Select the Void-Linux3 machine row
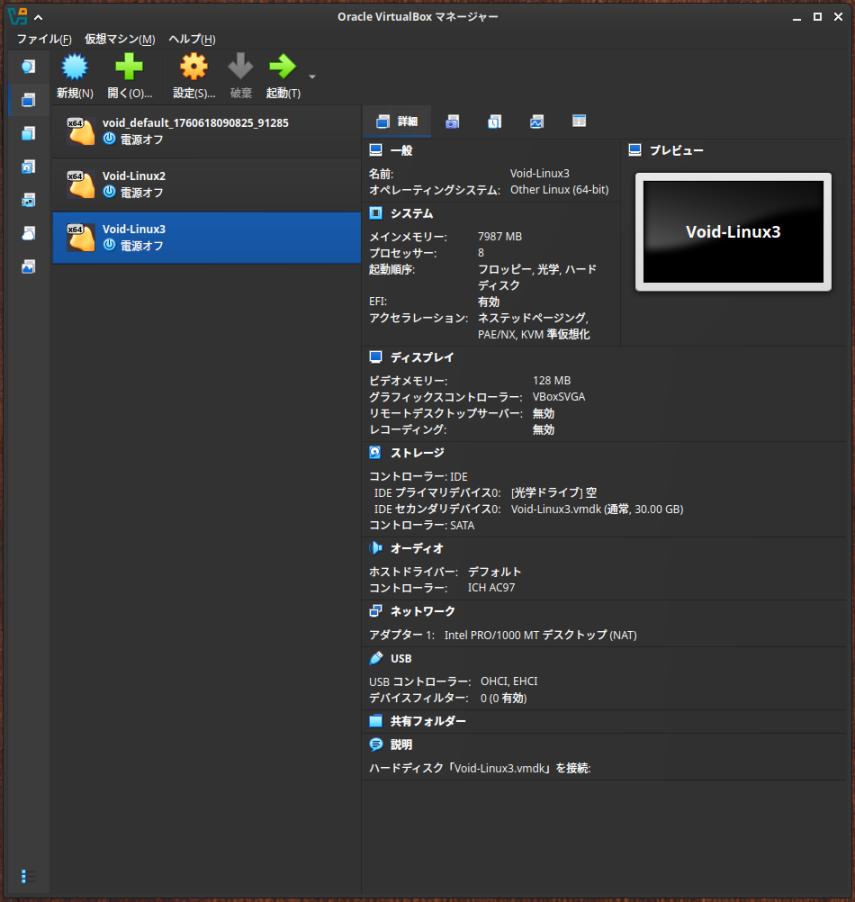This screenshot has height=902, width=855. pyautogui.click(x=206, y=238)
